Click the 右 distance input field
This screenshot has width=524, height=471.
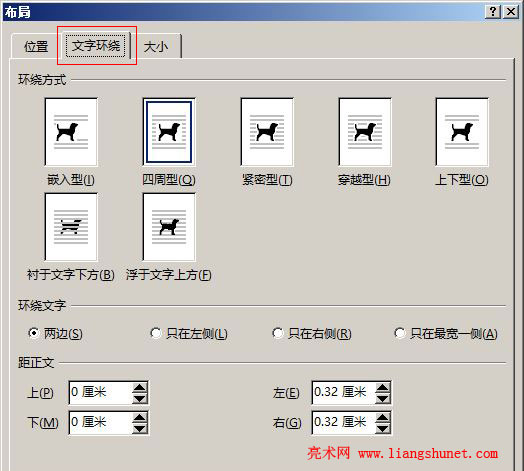point(343,423)
